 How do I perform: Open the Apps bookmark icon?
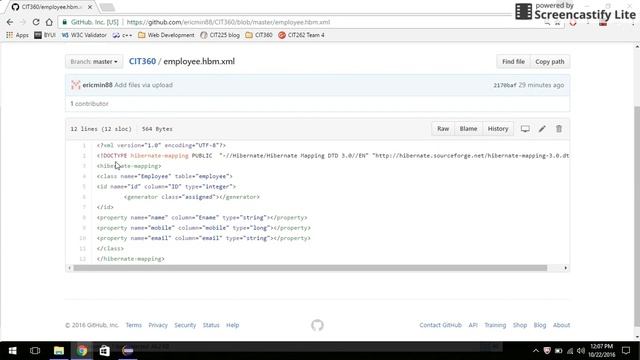[18, 35]
